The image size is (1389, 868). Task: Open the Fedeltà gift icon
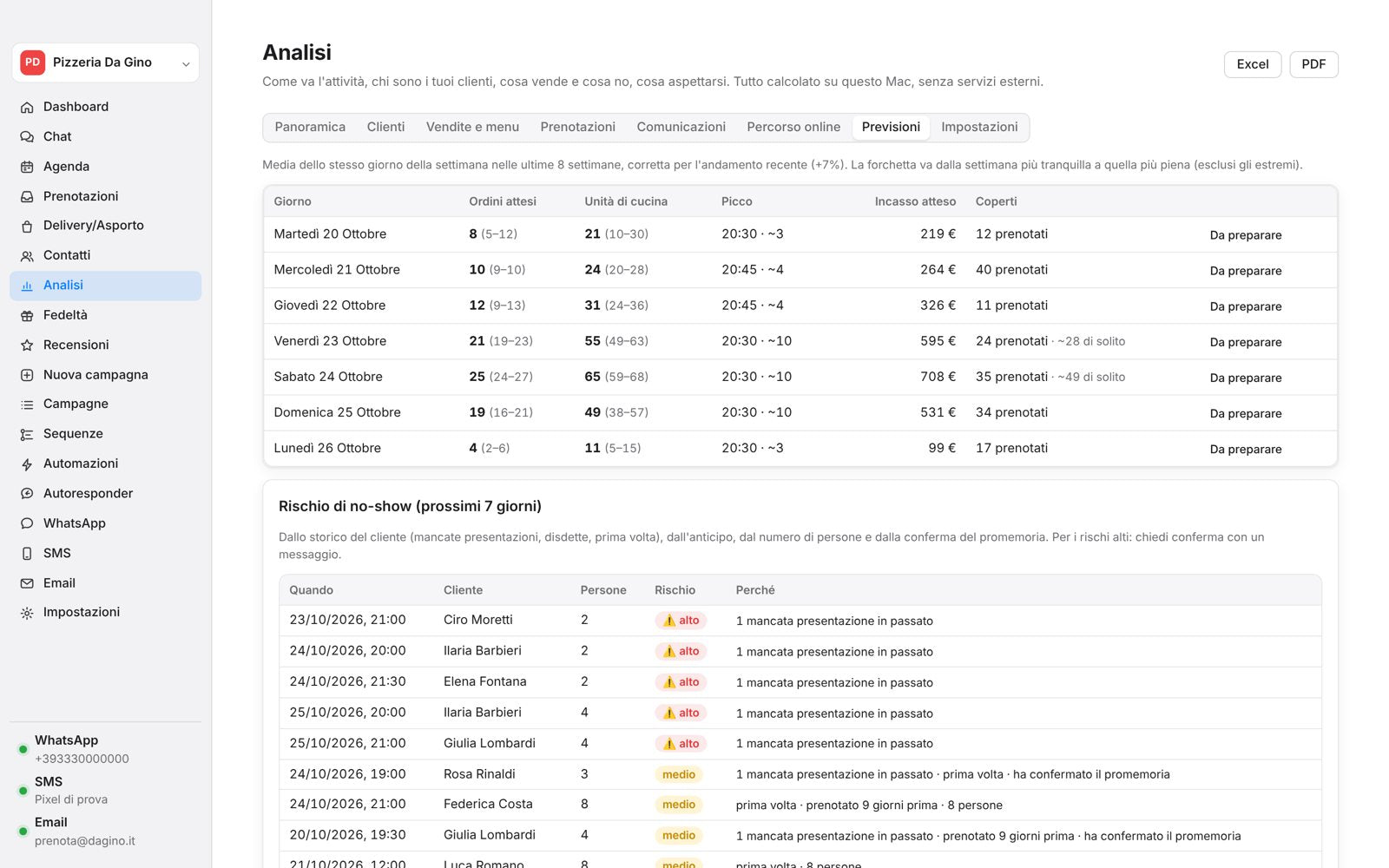[x=27, y=315]
